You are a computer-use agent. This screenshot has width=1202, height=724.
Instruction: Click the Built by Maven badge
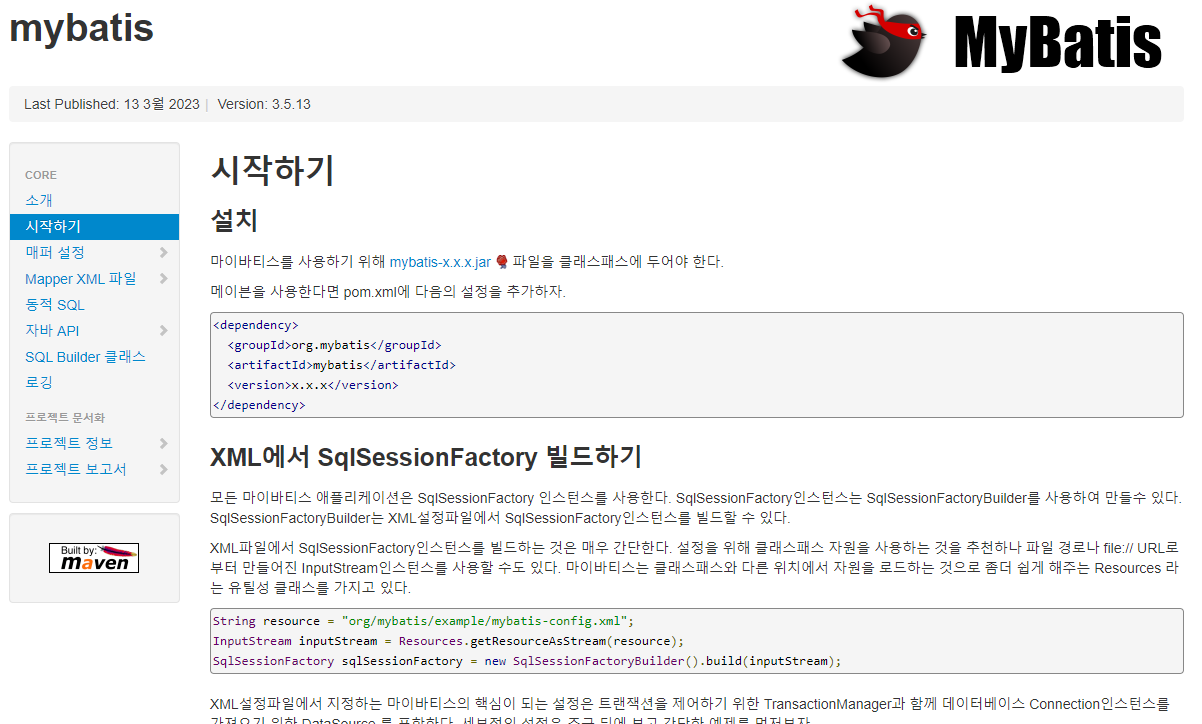(94, 557)
